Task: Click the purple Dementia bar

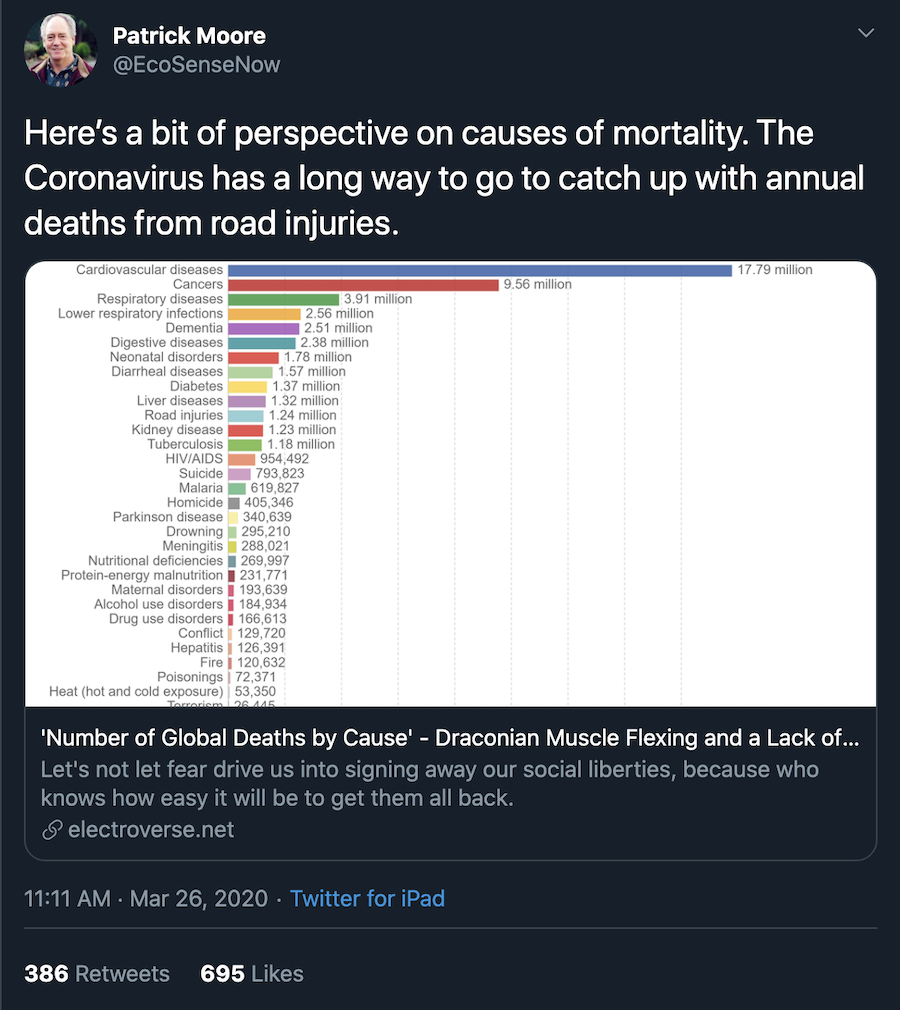Action: point(263,329)
